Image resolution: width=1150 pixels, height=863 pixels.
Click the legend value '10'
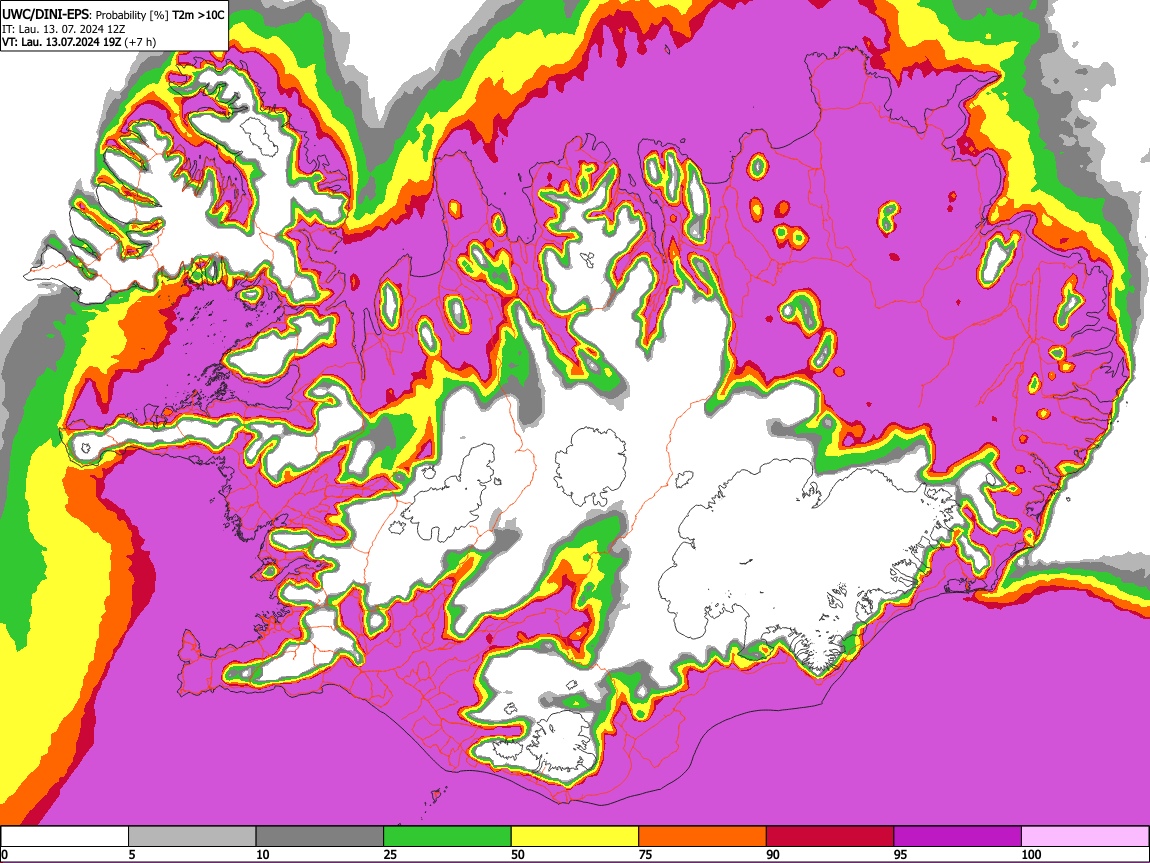point(263,854)
